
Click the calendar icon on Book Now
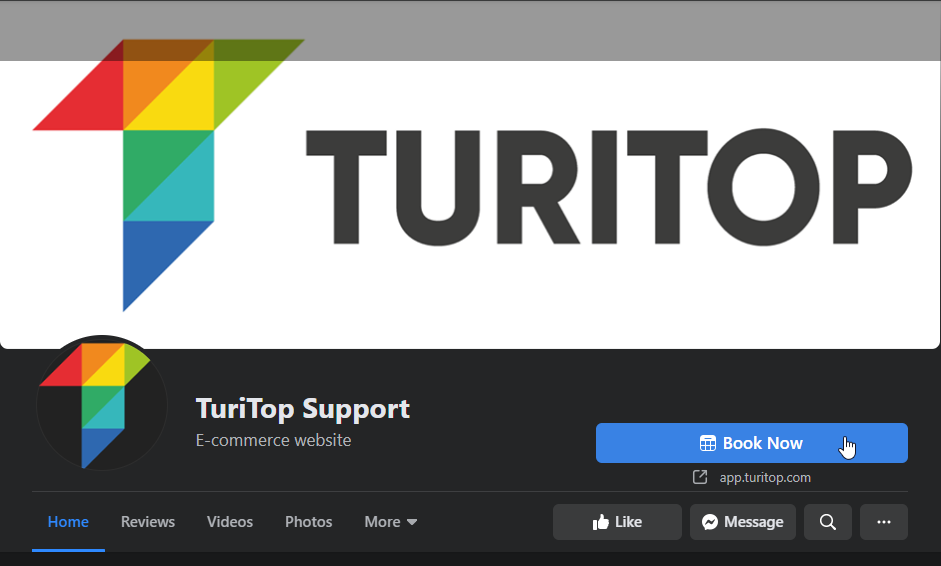708,443
